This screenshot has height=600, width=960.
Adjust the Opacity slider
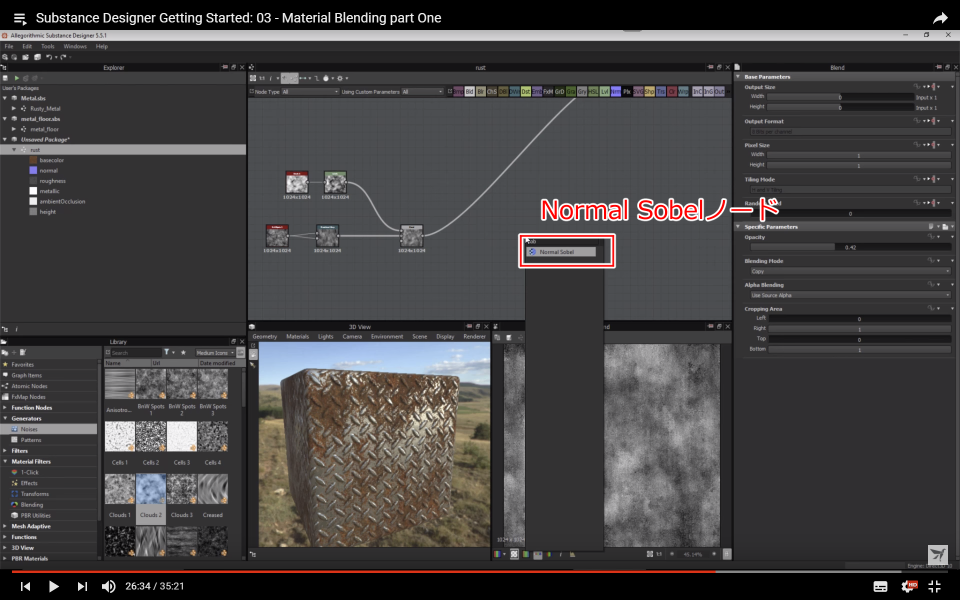(850, 247)
